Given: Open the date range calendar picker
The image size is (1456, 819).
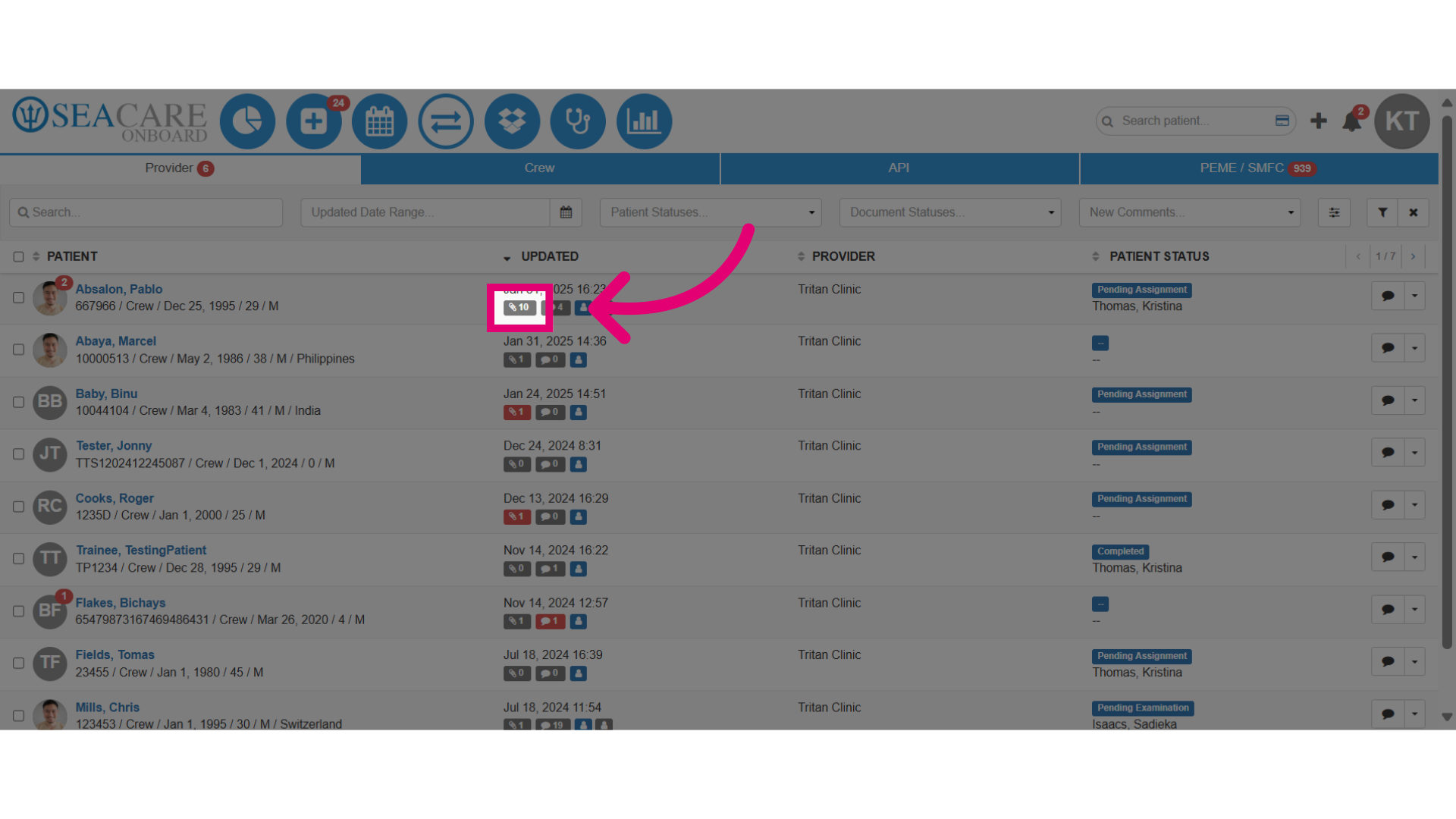Looking at the screenshot, I should coord(566,212).
